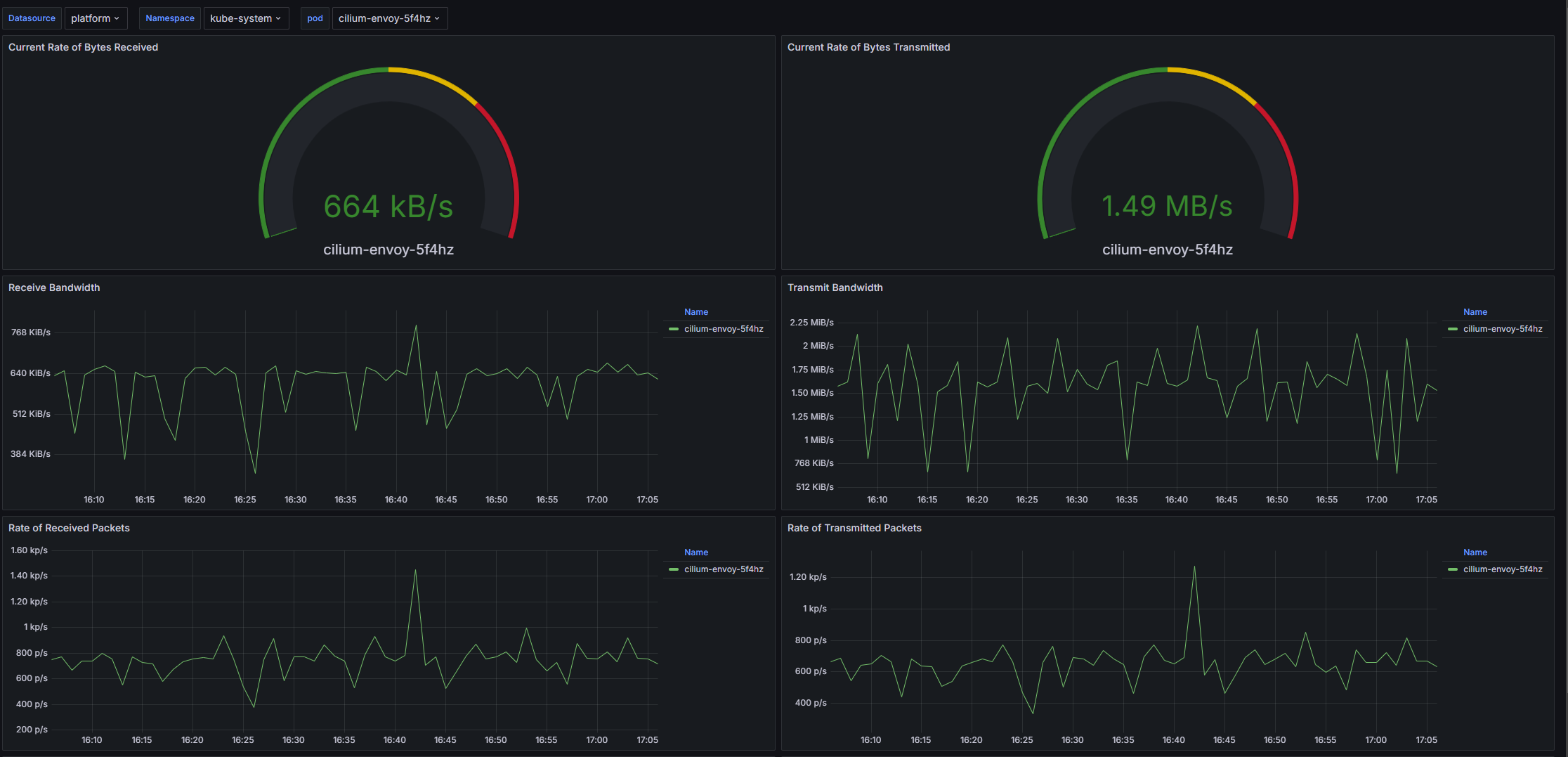This screenshot has height=757, width=1568.
Task: Toggle cilium-envoy-5f4hz series label in Receive Bandwidth legend
Action: [724, 329]
